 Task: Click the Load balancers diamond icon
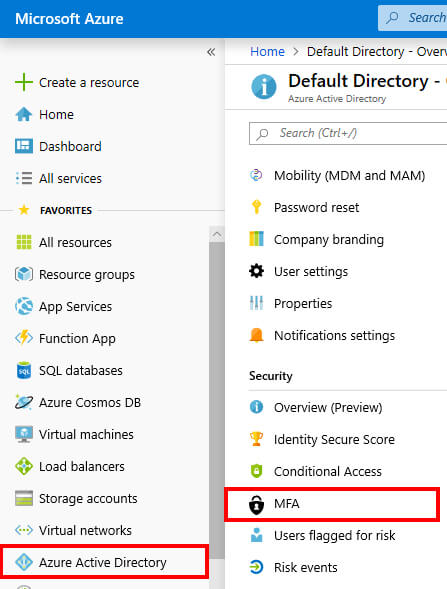(x=24, y=466)
